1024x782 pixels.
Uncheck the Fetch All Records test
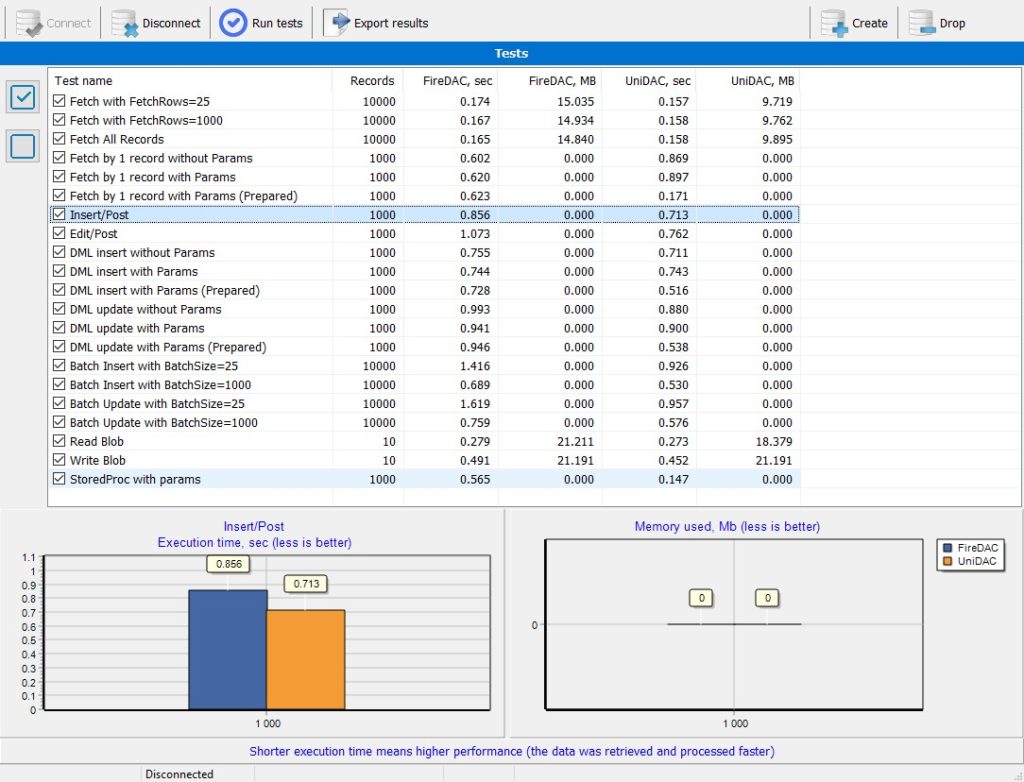(59, 139)
